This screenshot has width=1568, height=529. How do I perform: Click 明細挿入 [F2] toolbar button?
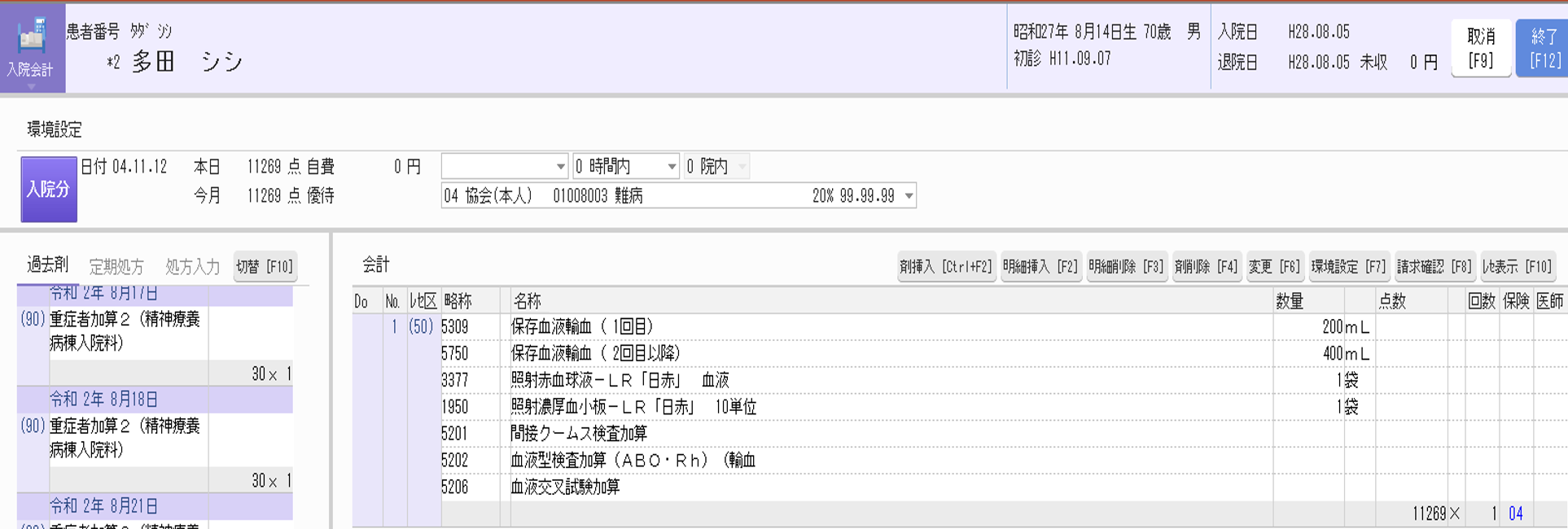(x=1040, y=267)
